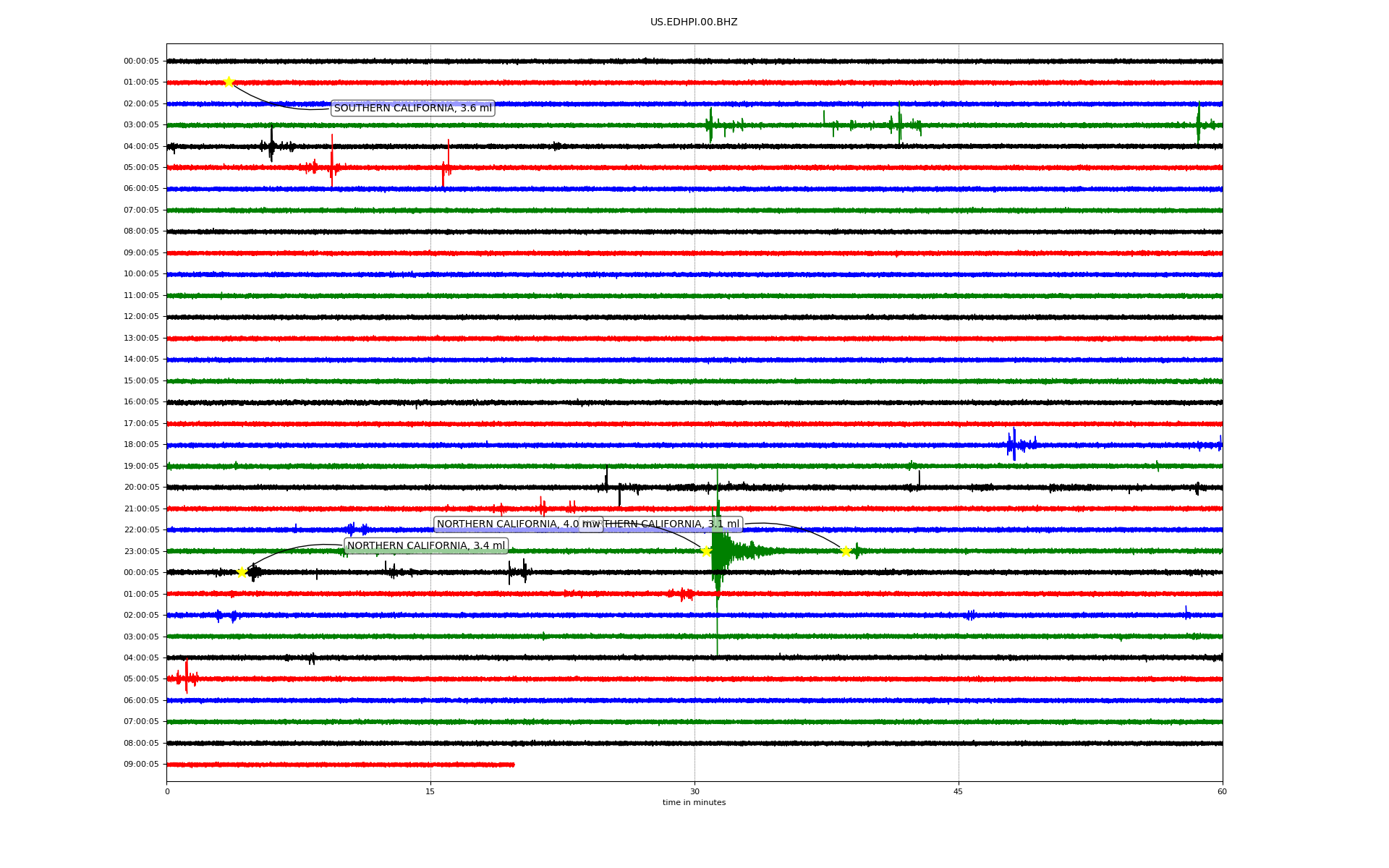Click the red spike on bottom 05:00:05 trace
The image size is (1389, 868).
(x=187, y=677)
